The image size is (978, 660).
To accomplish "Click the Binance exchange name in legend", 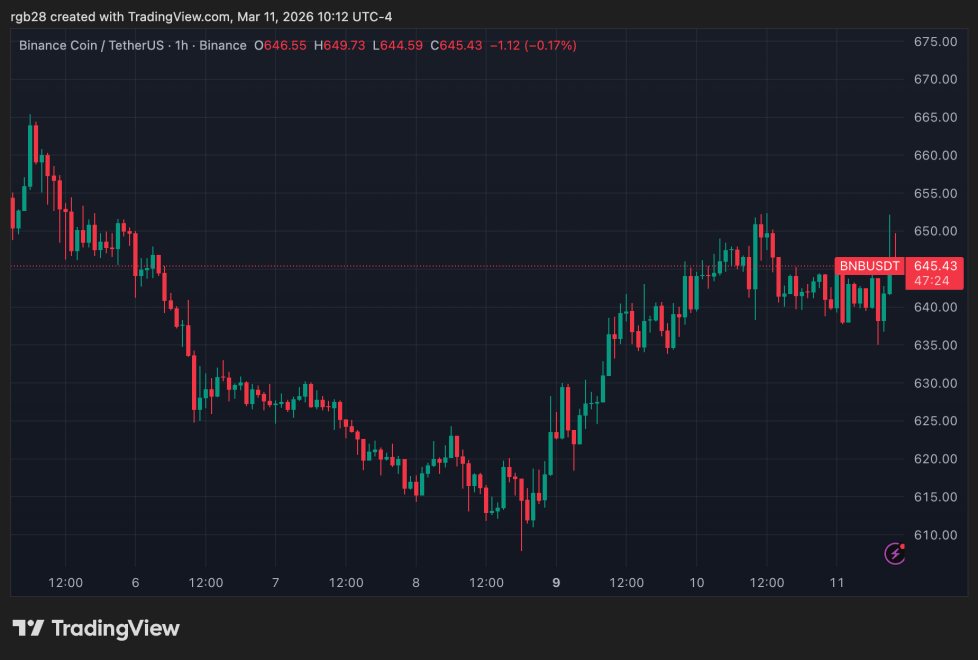I will pos(223,45).
